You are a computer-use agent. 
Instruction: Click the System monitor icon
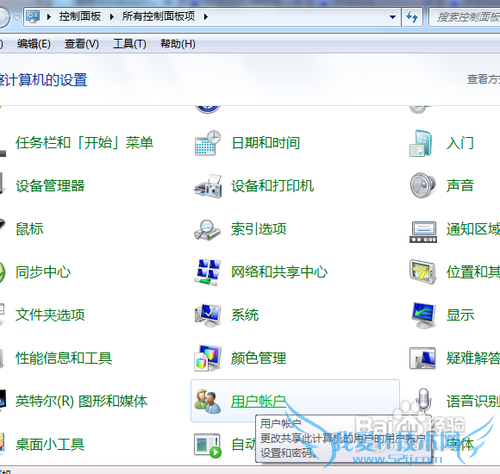tap(208, 315)
